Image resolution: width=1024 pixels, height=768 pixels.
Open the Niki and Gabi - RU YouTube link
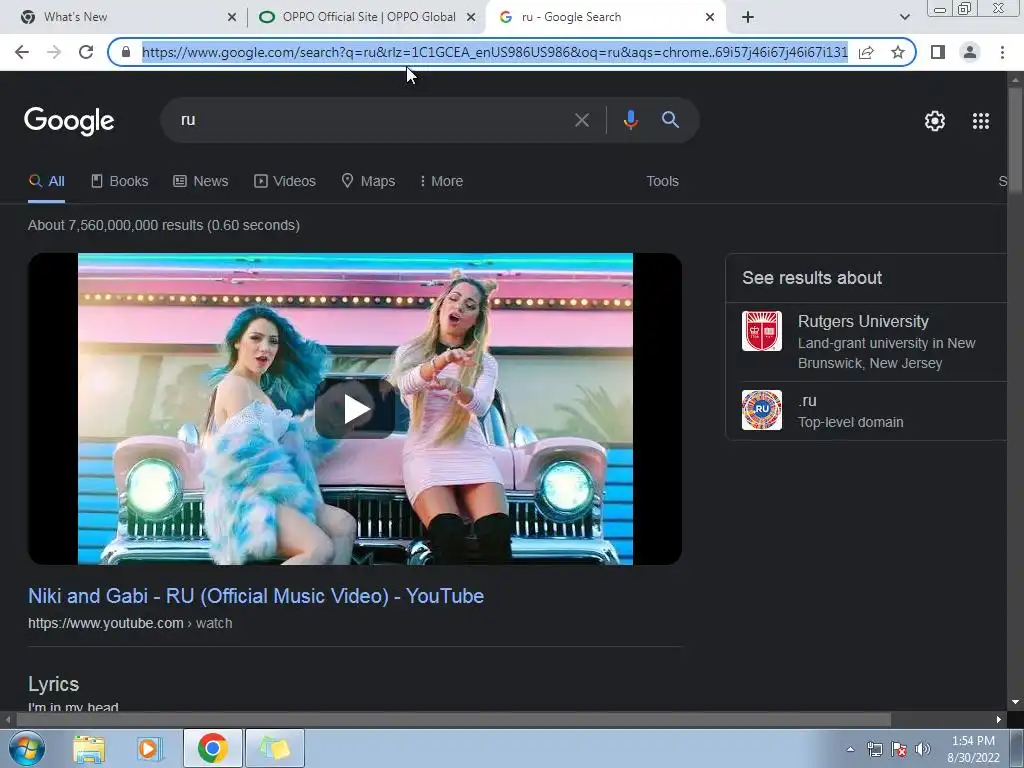point(256,596)
